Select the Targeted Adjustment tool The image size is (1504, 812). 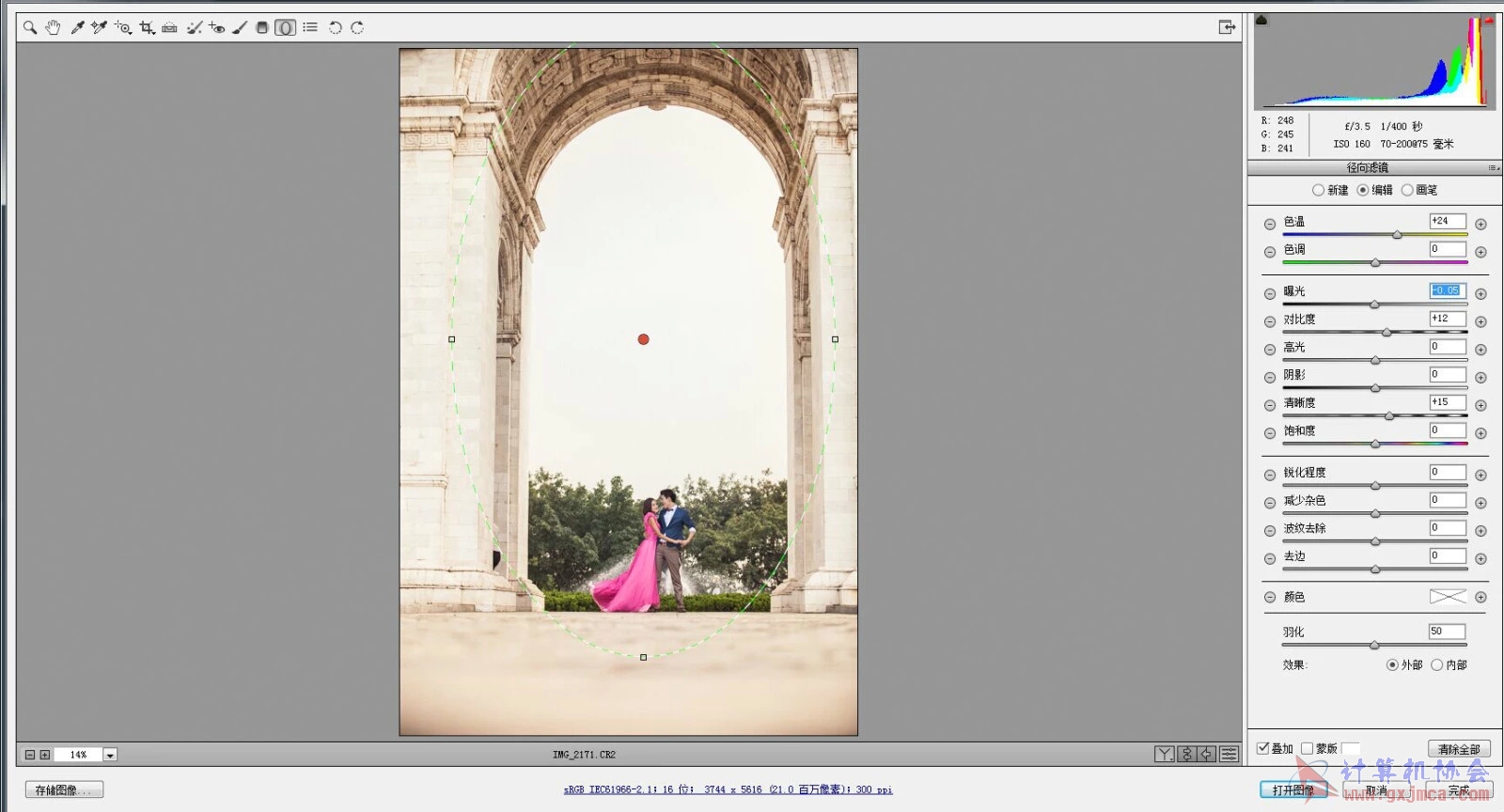[123, 28]
